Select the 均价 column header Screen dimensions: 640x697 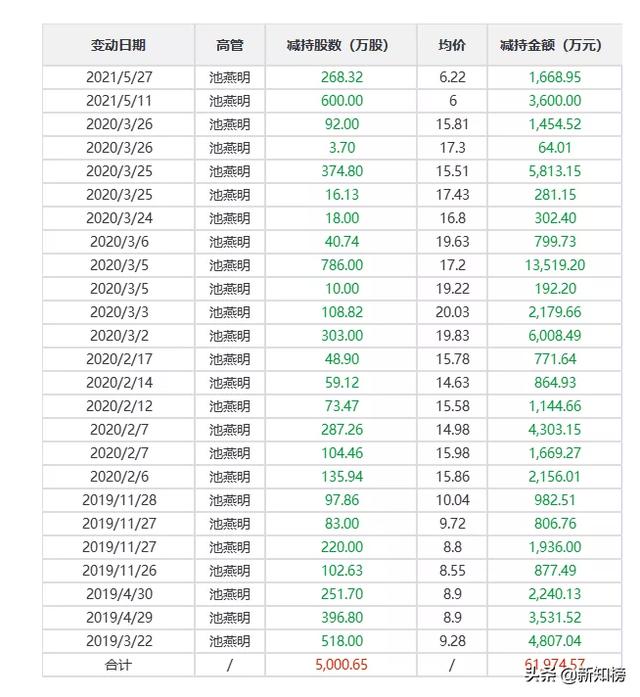pyautogui.click(x=452, y=45)
